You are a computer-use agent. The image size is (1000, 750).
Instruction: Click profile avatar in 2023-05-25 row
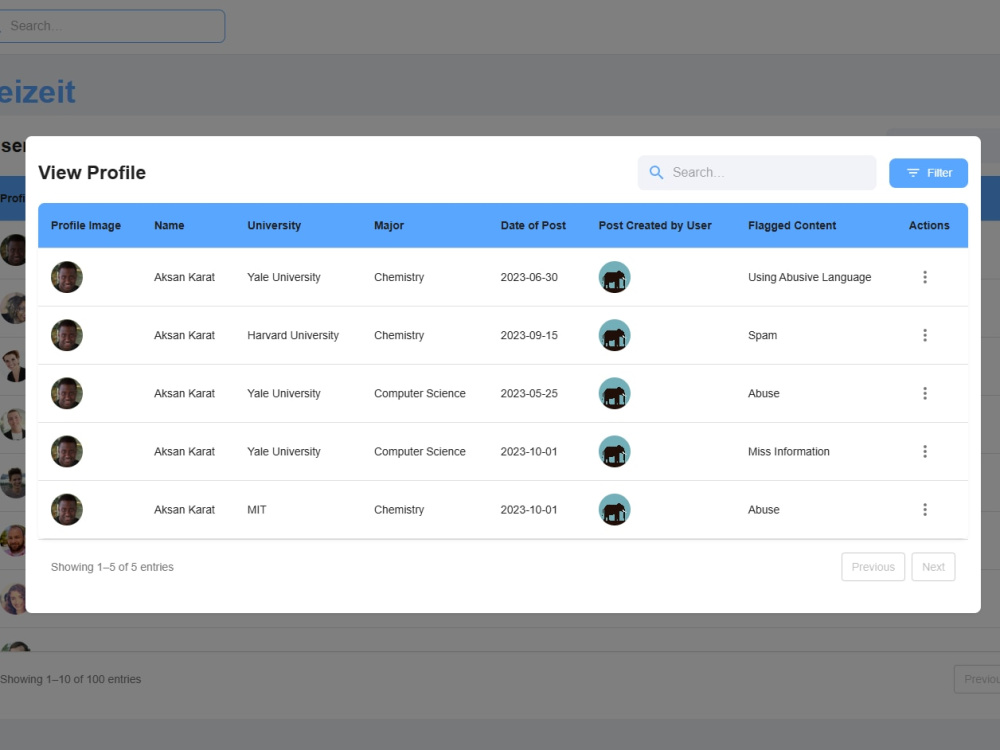[x=67, y=393]
